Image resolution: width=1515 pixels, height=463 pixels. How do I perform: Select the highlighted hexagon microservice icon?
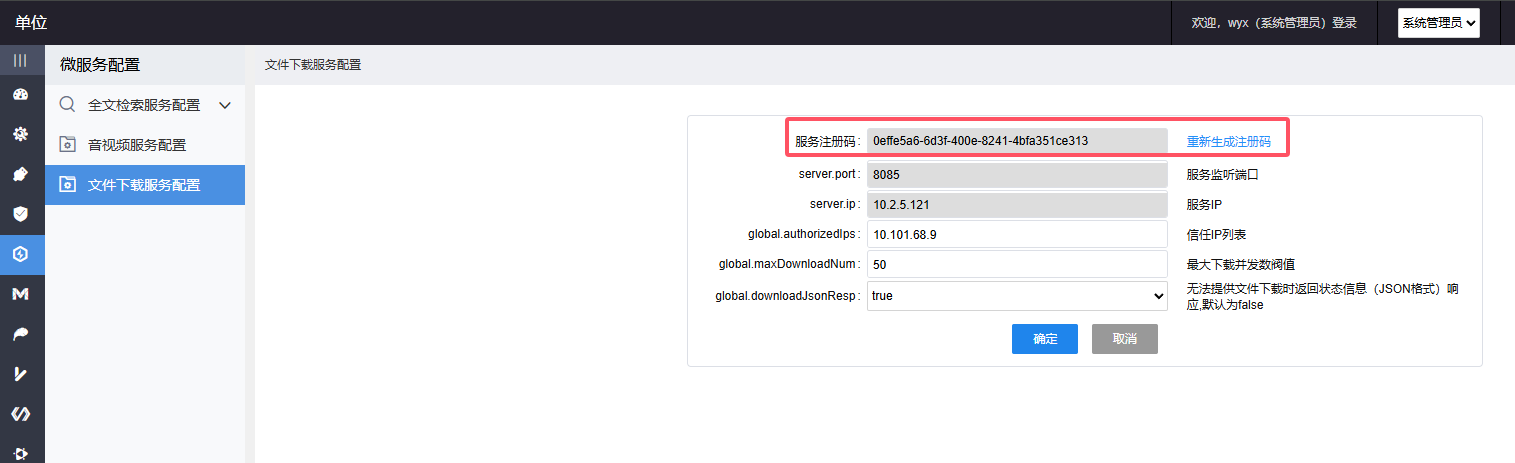[x=20, y=254]
